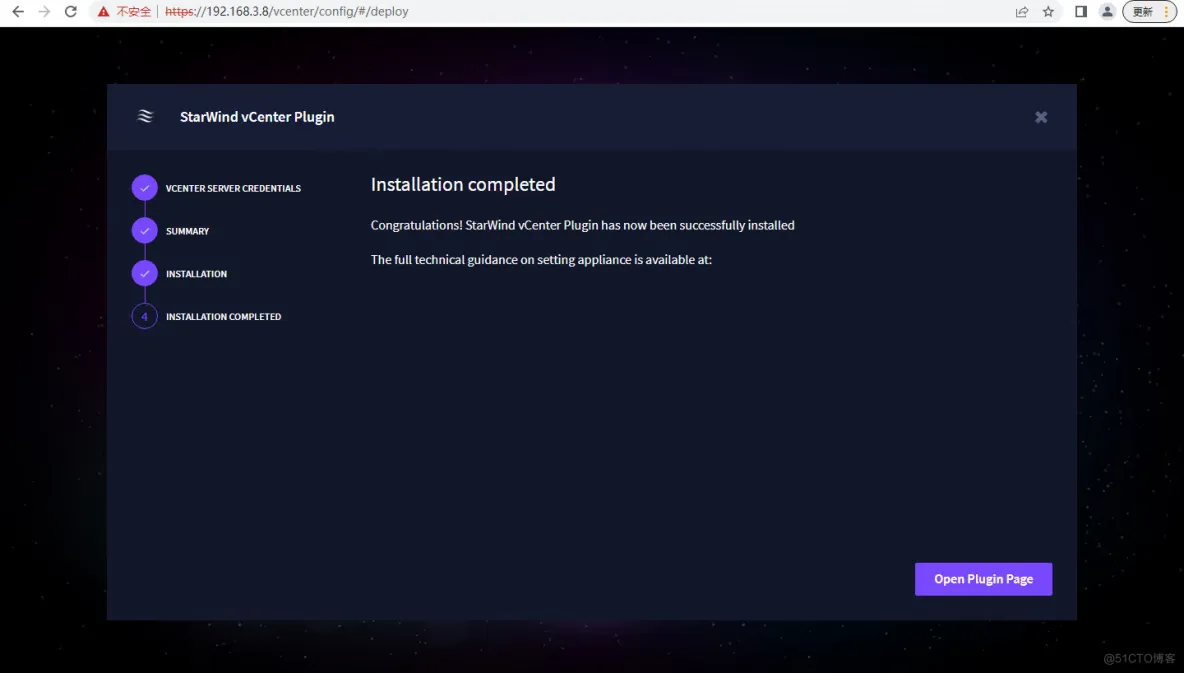Click the StarWind logo icon
The image size is (1184, 673).
pos(145,116)
